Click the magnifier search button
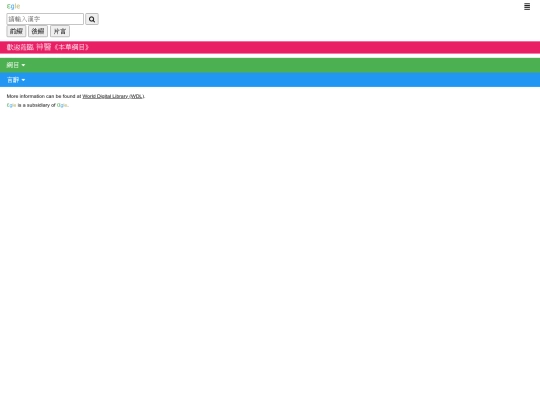540x405 pixels. pyautogui.click(x=92, y=19)
